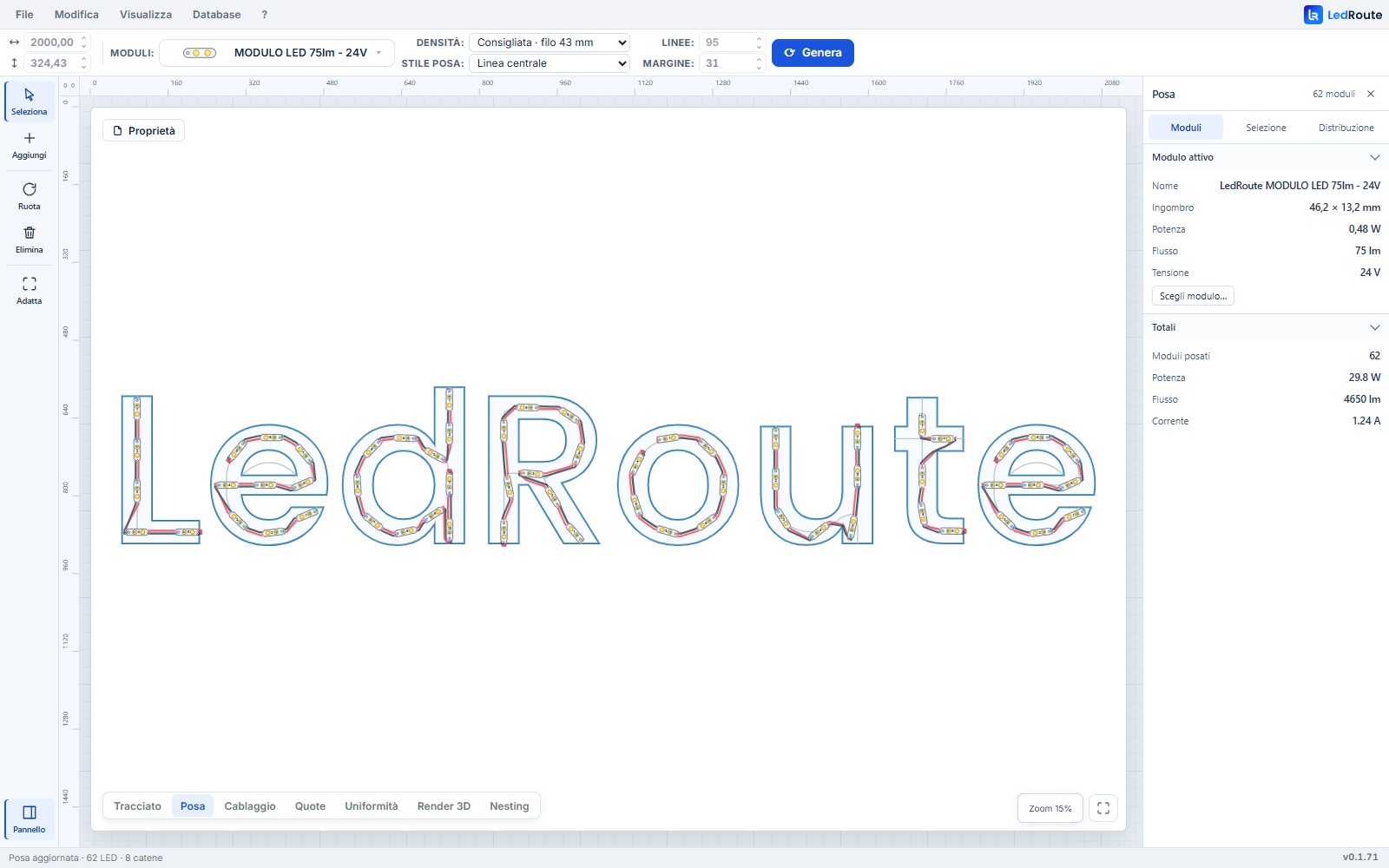Toggle the Pannello sidebar button
This screenshot has height=868, width=1389.
click(30, 819)
